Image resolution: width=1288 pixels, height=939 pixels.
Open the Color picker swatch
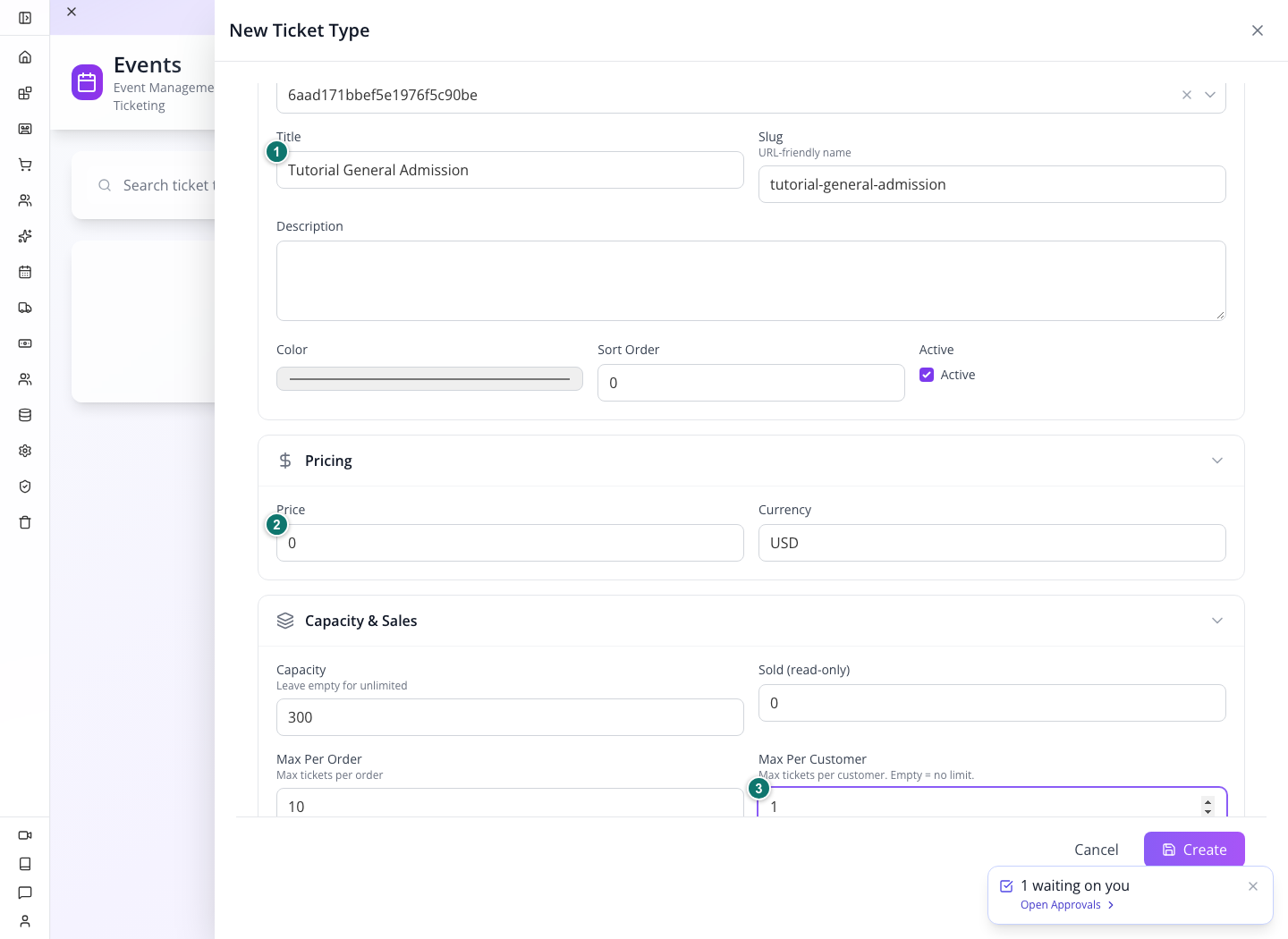pos(429,379)
